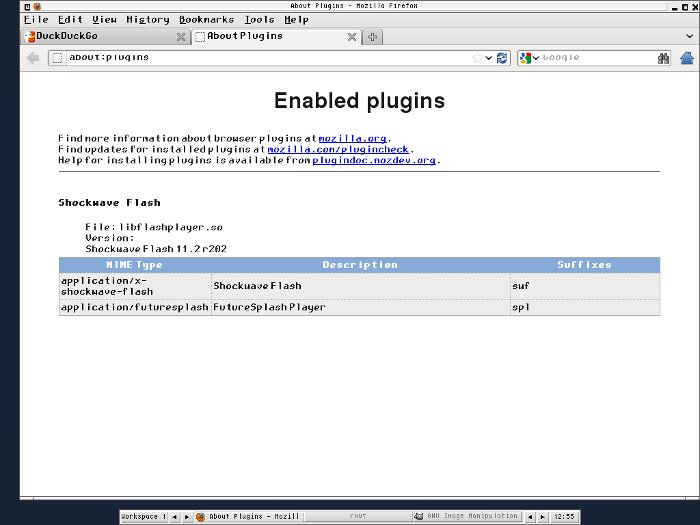700x525 pixels.
Task: Click the left arrow beside the taskbar clock
Action: click(530, 517)
